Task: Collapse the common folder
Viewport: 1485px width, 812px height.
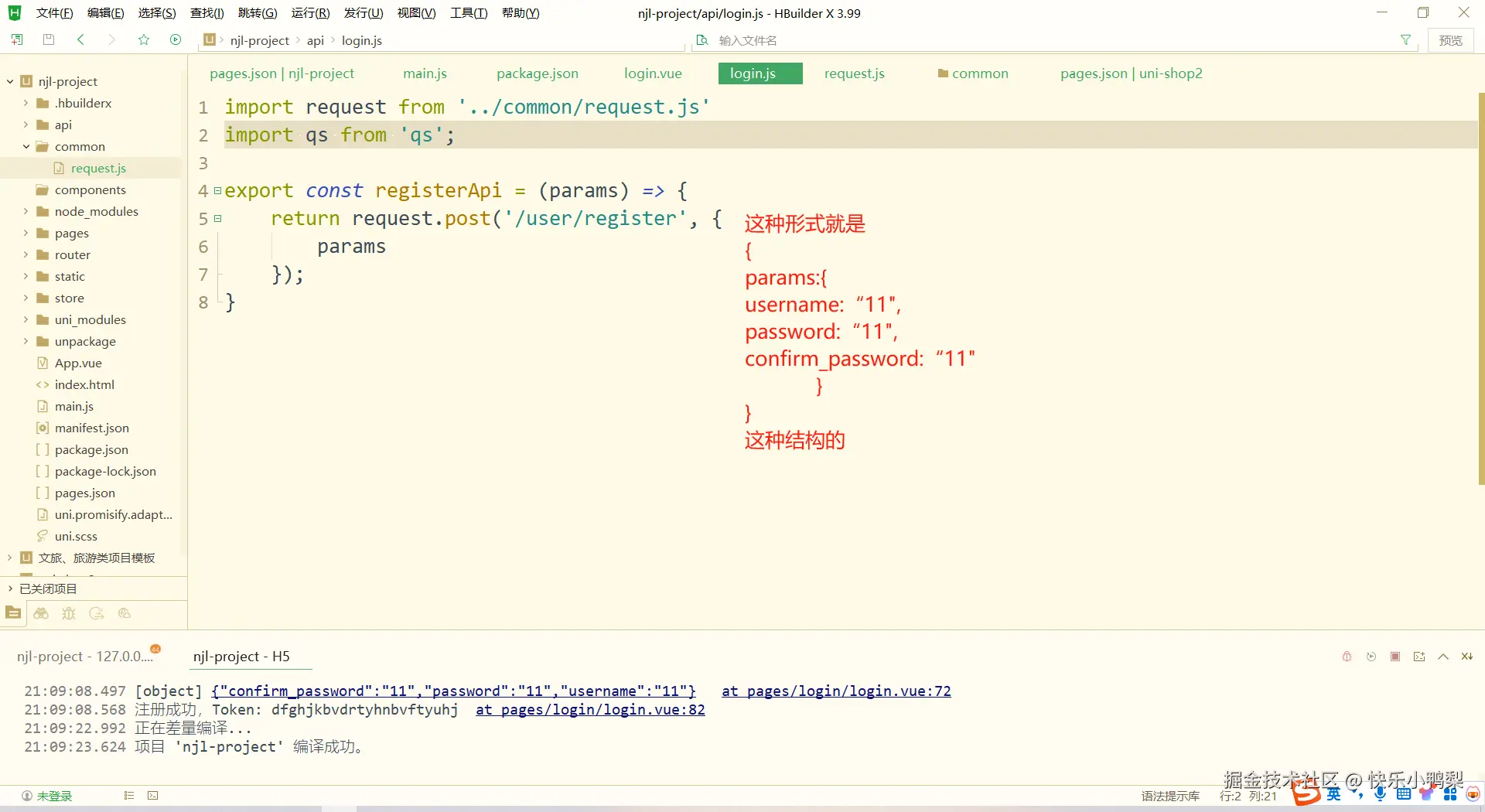Action: point(26,146)
